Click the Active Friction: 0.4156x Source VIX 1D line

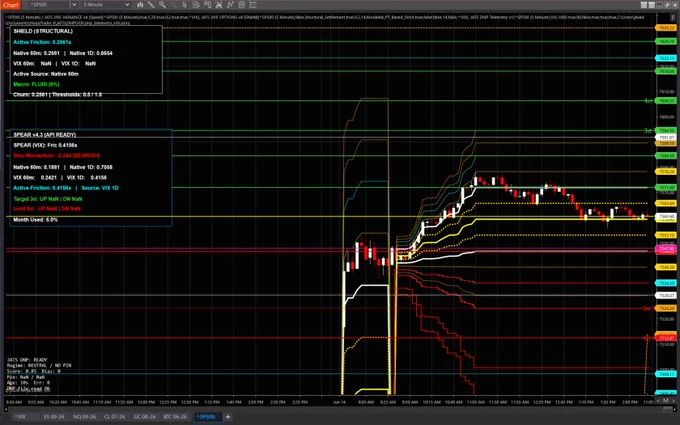tap(65, 188)
